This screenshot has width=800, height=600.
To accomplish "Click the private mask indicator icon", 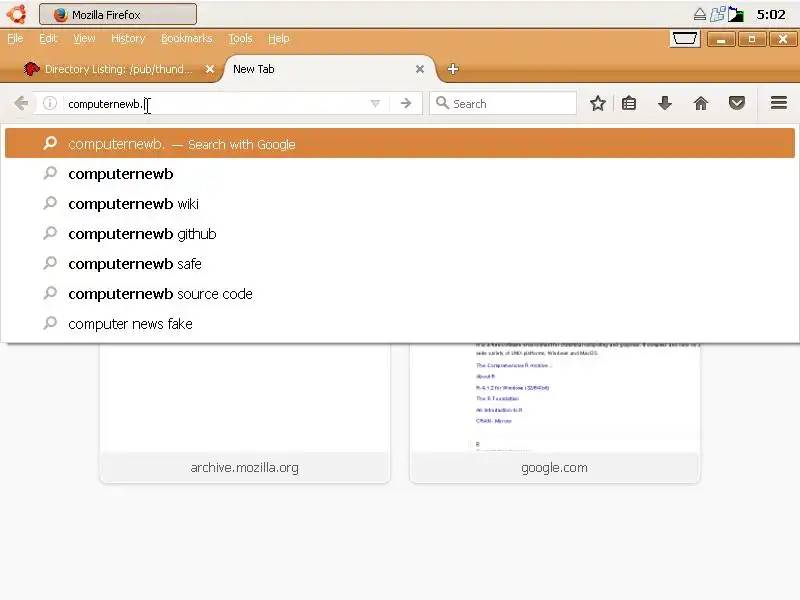I will click(x=684, y=39).
